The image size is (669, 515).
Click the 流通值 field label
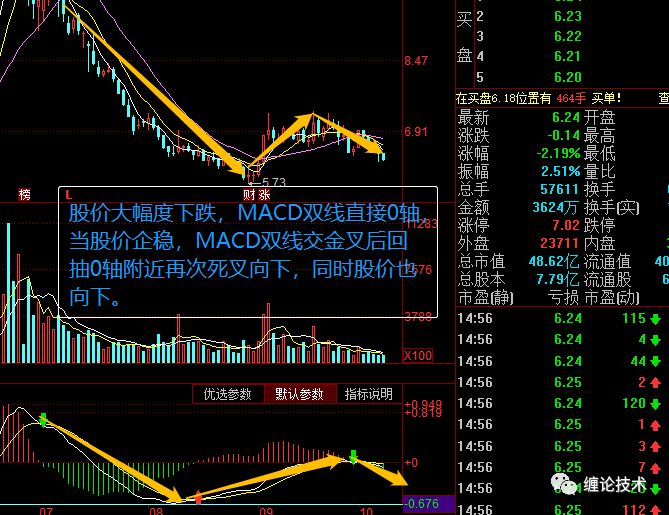[608, 261]
